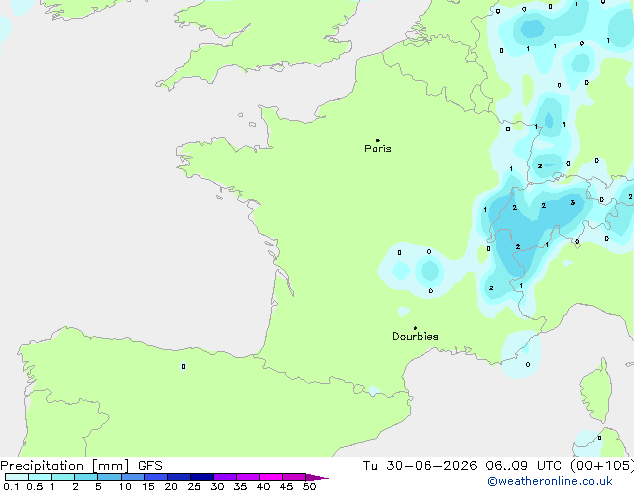Click the Precipitation [mm] GFS title

click(81, 466)
